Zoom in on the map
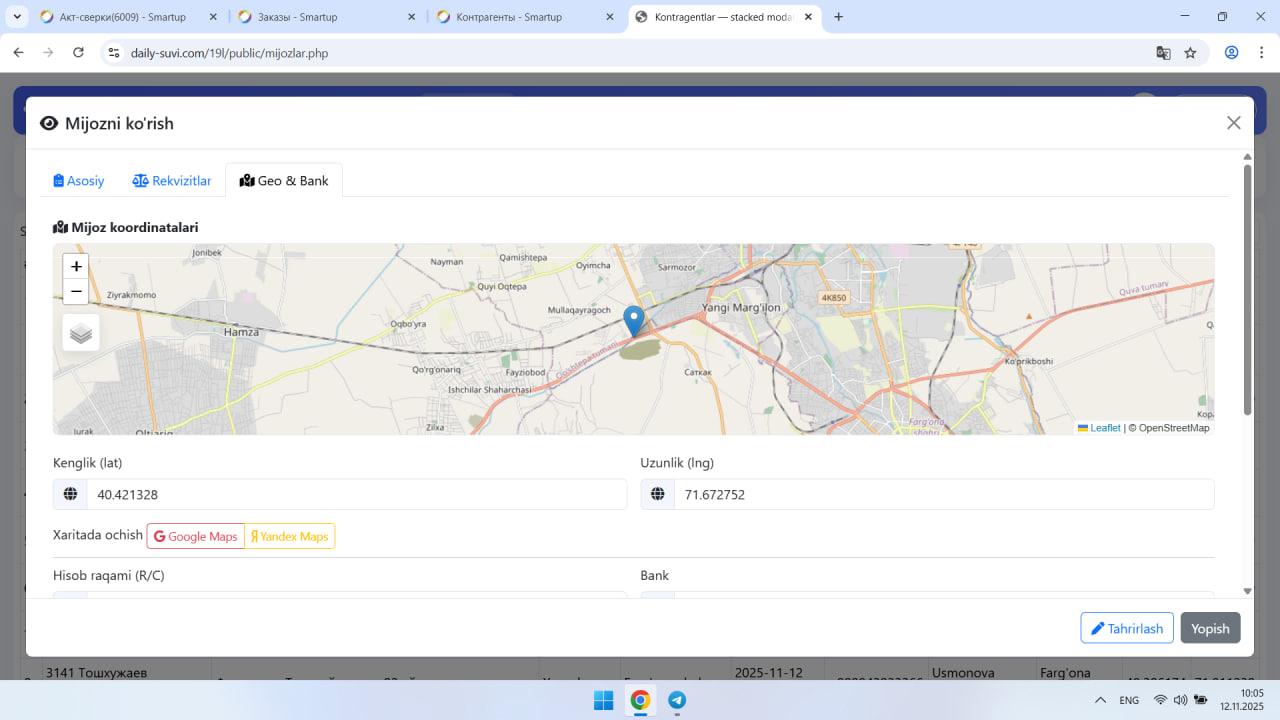Image resolution: width=1280 pixels, height=720 pixels. click(76, 267)
